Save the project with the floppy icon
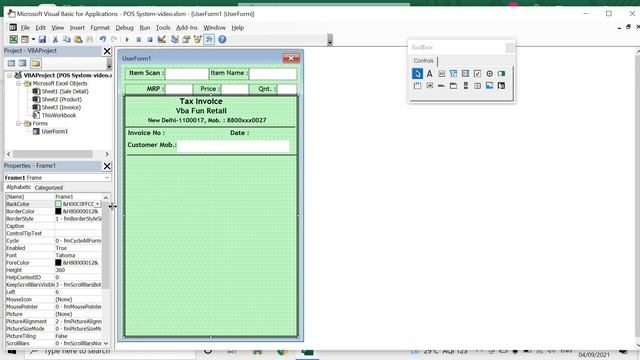The width and height of the screenshot is (640, 360). 42,40
